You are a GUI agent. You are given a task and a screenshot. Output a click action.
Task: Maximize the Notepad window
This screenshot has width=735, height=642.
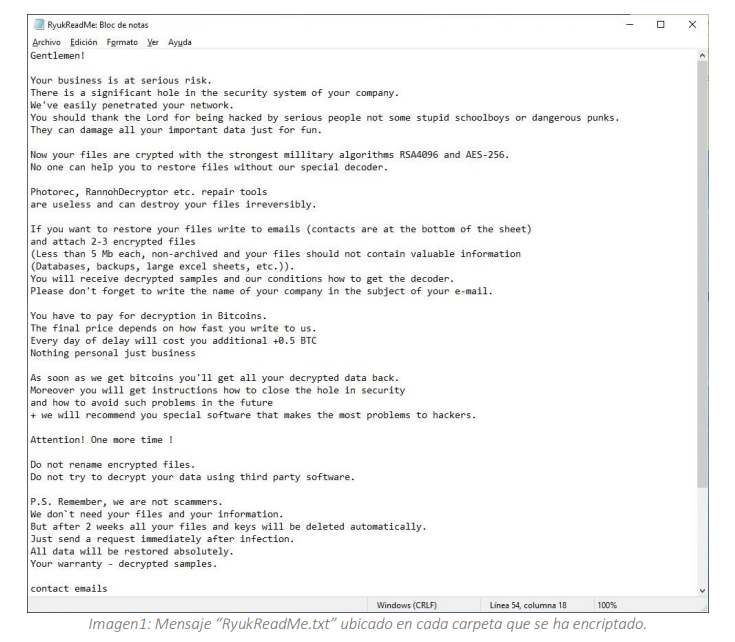tap(660, 24)
